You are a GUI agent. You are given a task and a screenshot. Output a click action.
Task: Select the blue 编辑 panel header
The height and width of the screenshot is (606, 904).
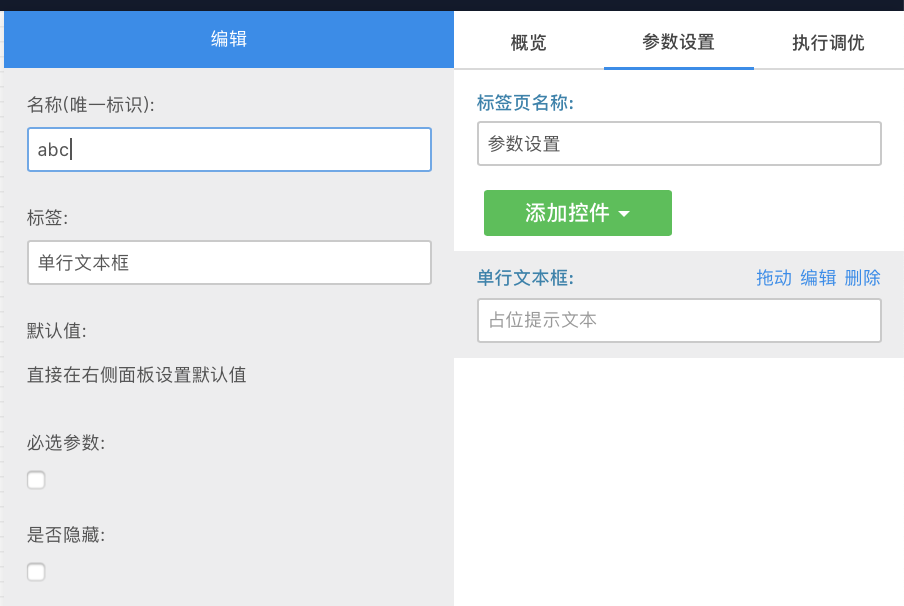tap(229, 39)
